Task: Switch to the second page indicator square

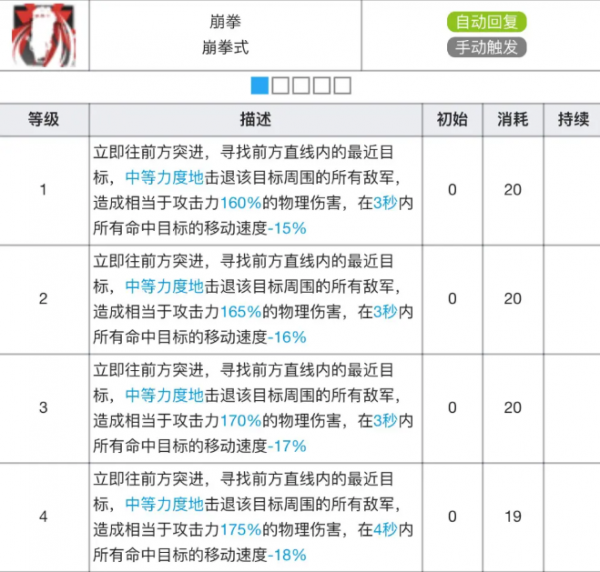Action: [x=280, y=85]
